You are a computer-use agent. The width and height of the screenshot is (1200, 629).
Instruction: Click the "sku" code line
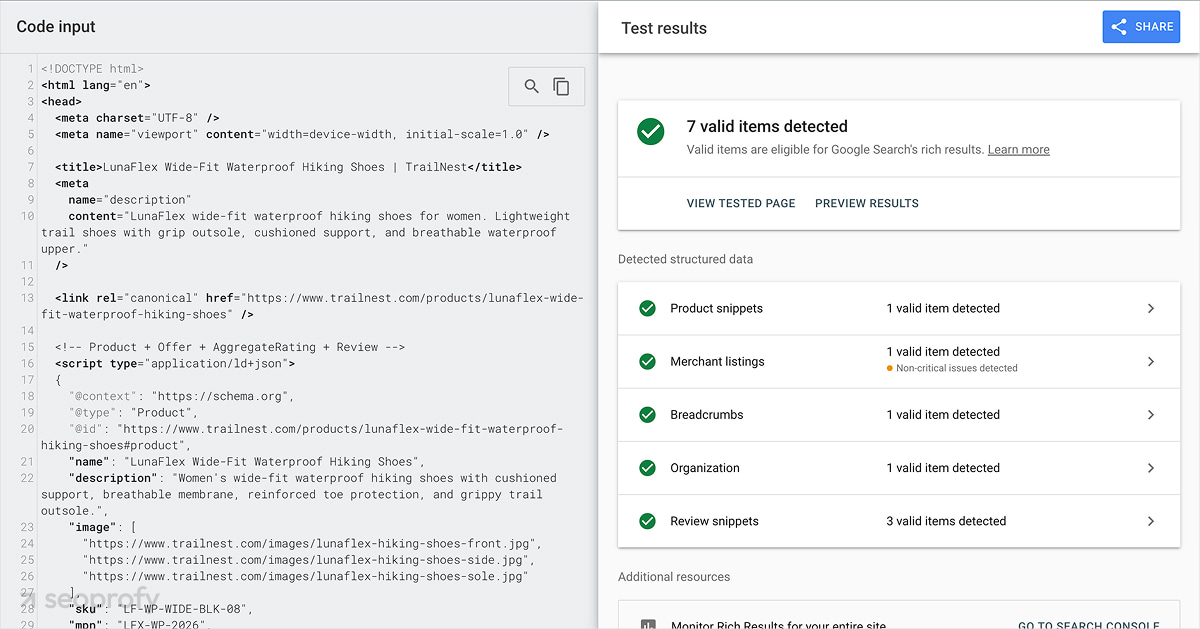[x=161, y=609]
